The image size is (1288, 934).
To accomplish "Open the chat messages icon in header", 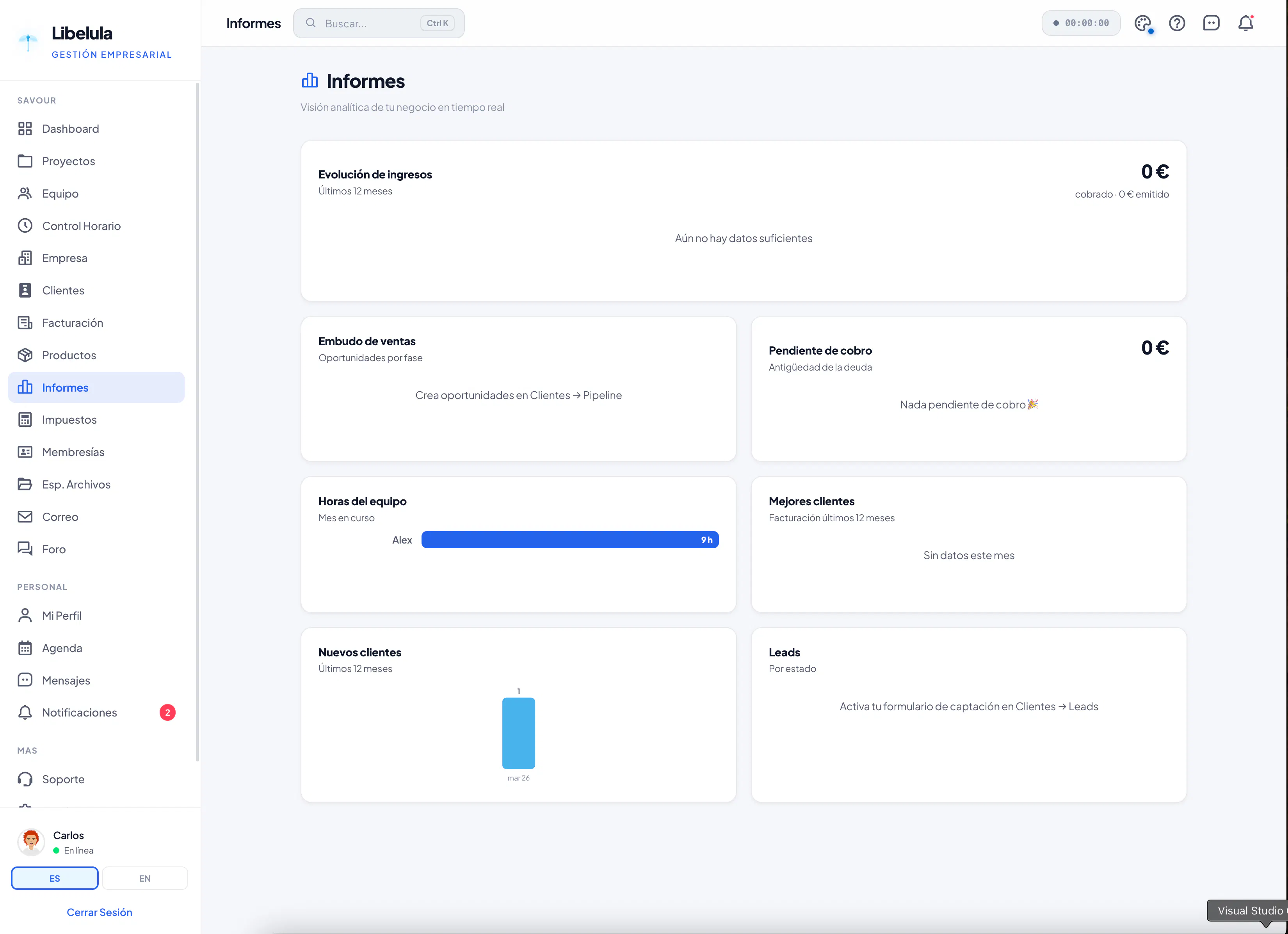I will tap(1212, 23).
